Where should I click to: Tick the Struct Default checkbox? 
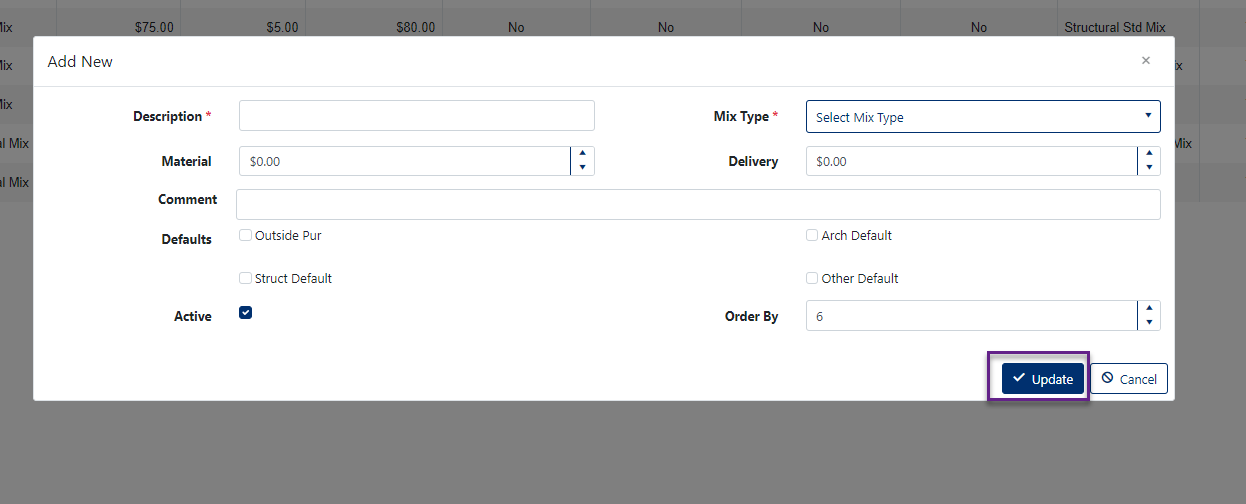pos(245,279)
